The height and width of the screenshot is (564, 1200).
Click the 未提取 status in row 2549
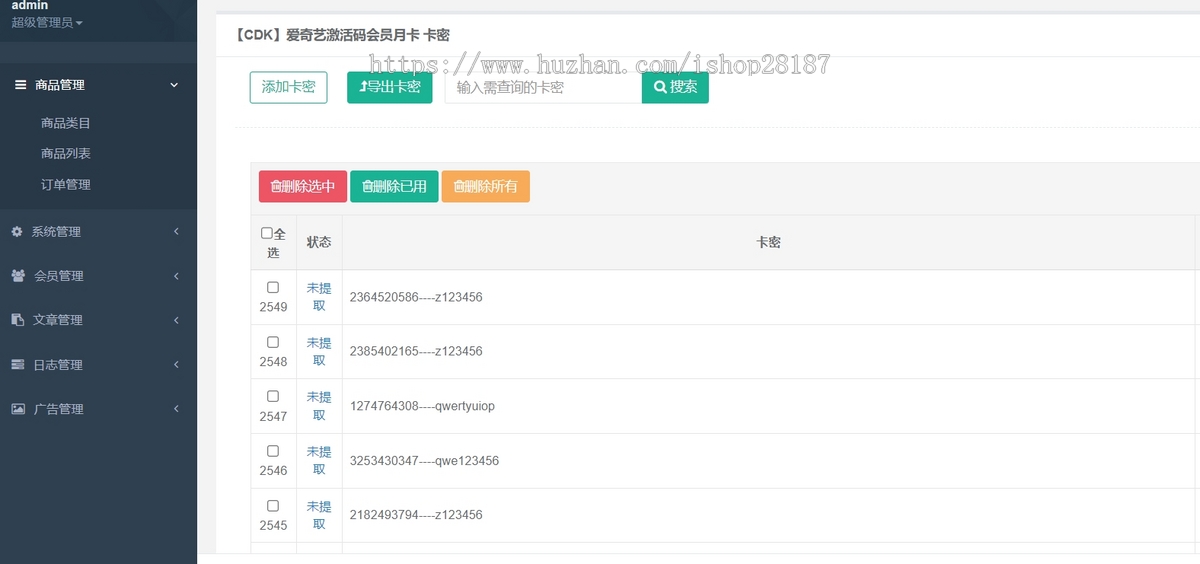click(x=319, y=297)
